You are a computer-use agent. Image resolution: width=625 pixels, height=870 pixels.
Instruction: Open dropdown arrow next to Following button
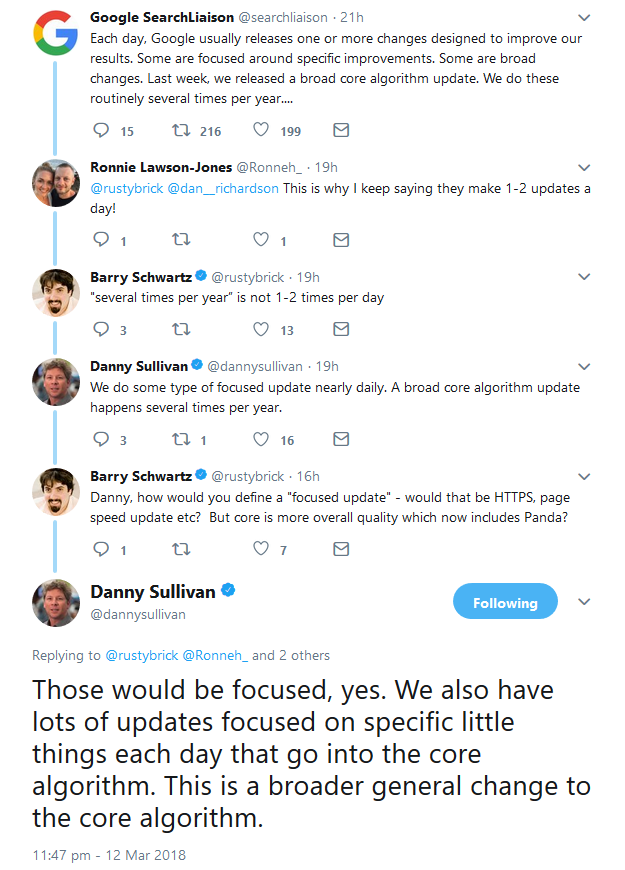[585, 602]
